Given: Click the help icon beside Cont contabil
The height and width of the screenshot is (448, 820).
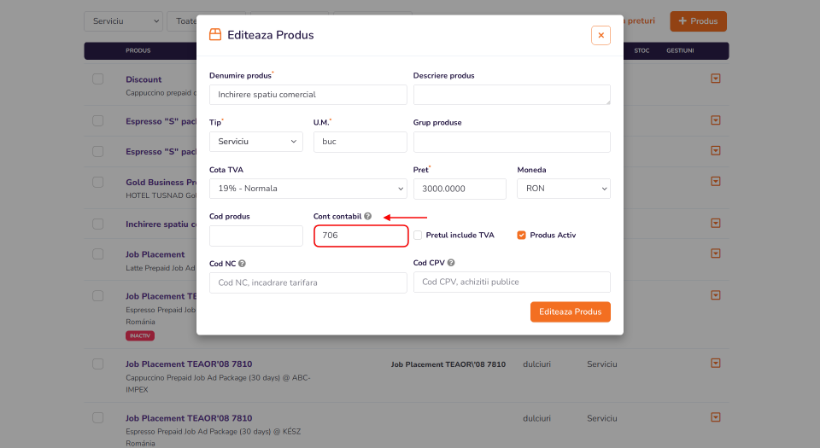Looking at the screenshot, I should pyautogui.click(x=368, y=216).
